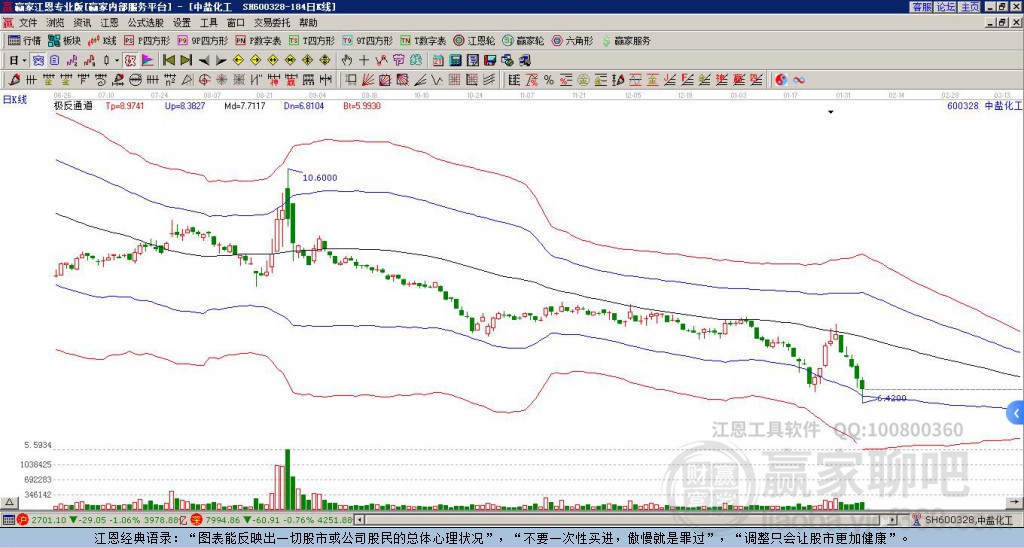Viewport: 1024px width, 548px height.
Task: Open the 文件 menu
Action: click(x=27, y=23)
